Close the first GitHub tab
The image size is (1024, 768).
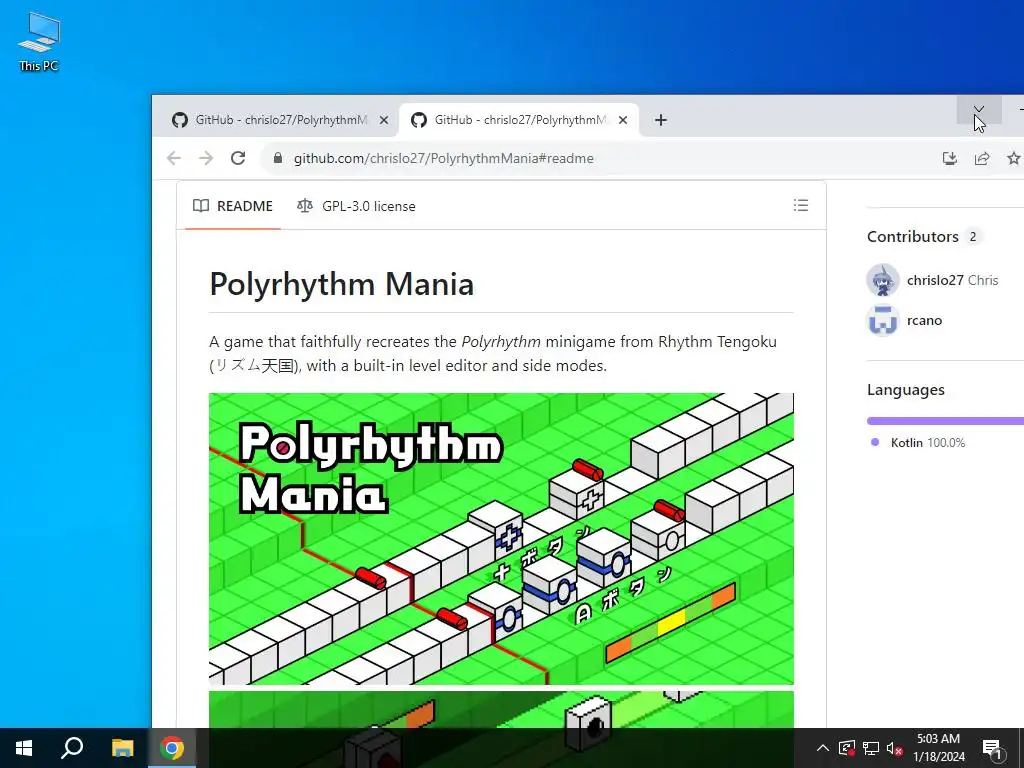384,120
